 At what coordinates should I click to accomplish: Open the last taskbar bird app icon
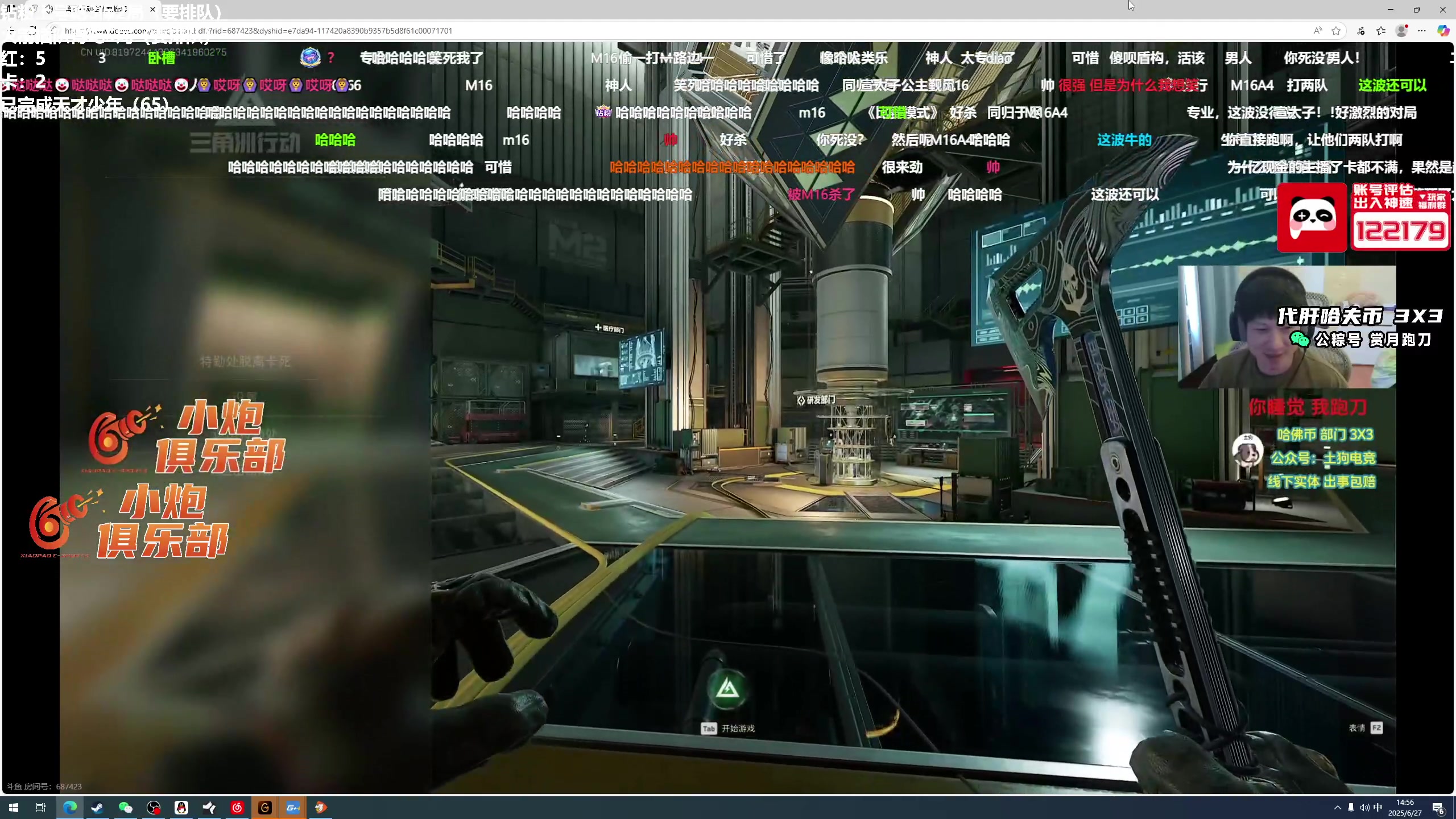point(321,808)
